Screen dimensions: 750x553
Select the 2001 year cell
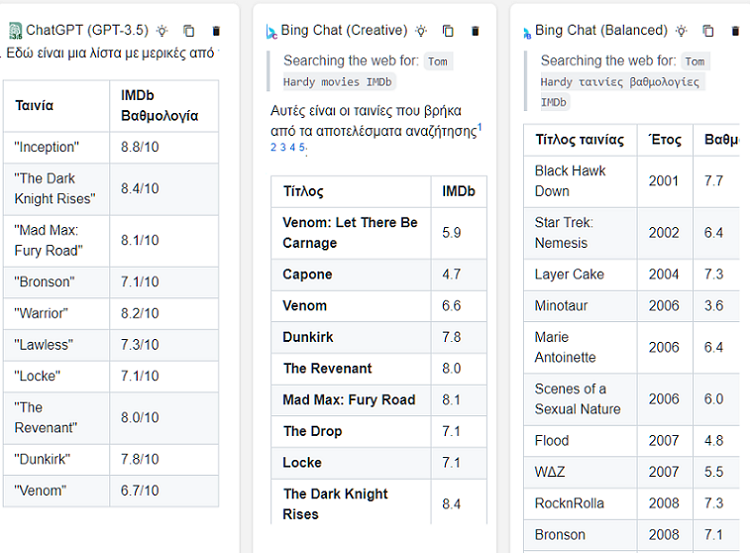(665, 181)
